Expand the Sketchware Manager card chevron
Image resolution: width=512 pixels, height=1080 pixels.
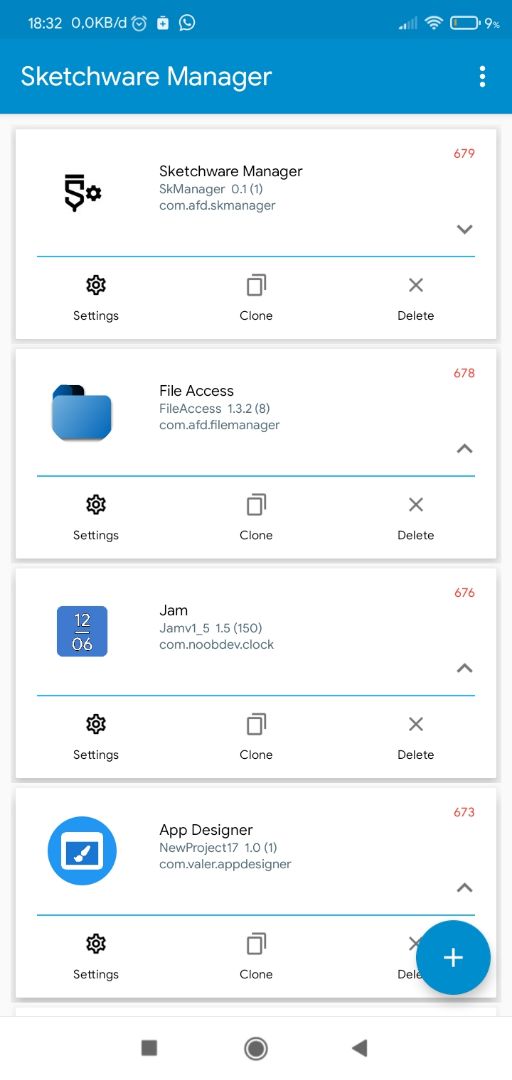[x=464, y=229]
